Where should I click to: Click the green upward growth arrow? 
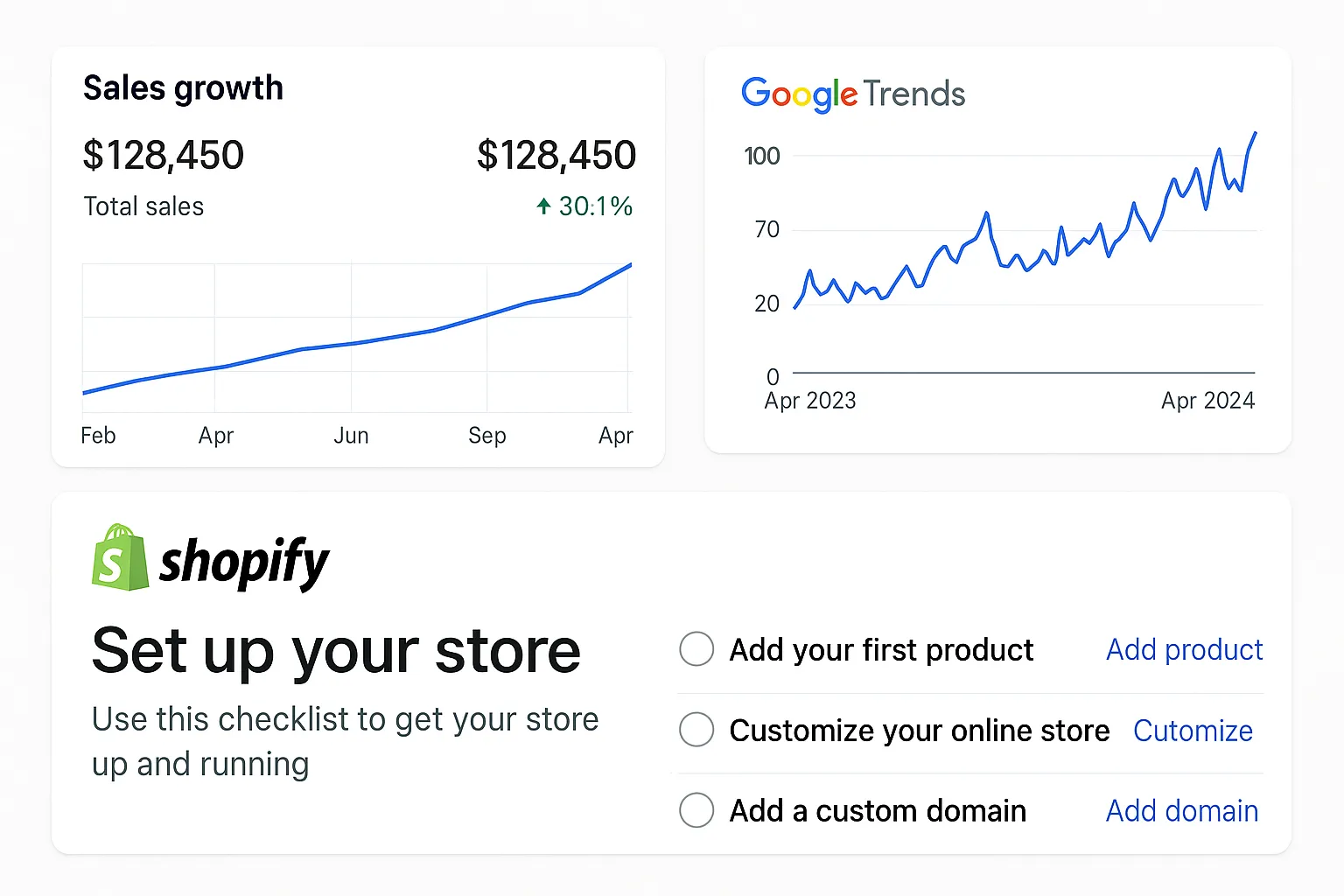543,206
